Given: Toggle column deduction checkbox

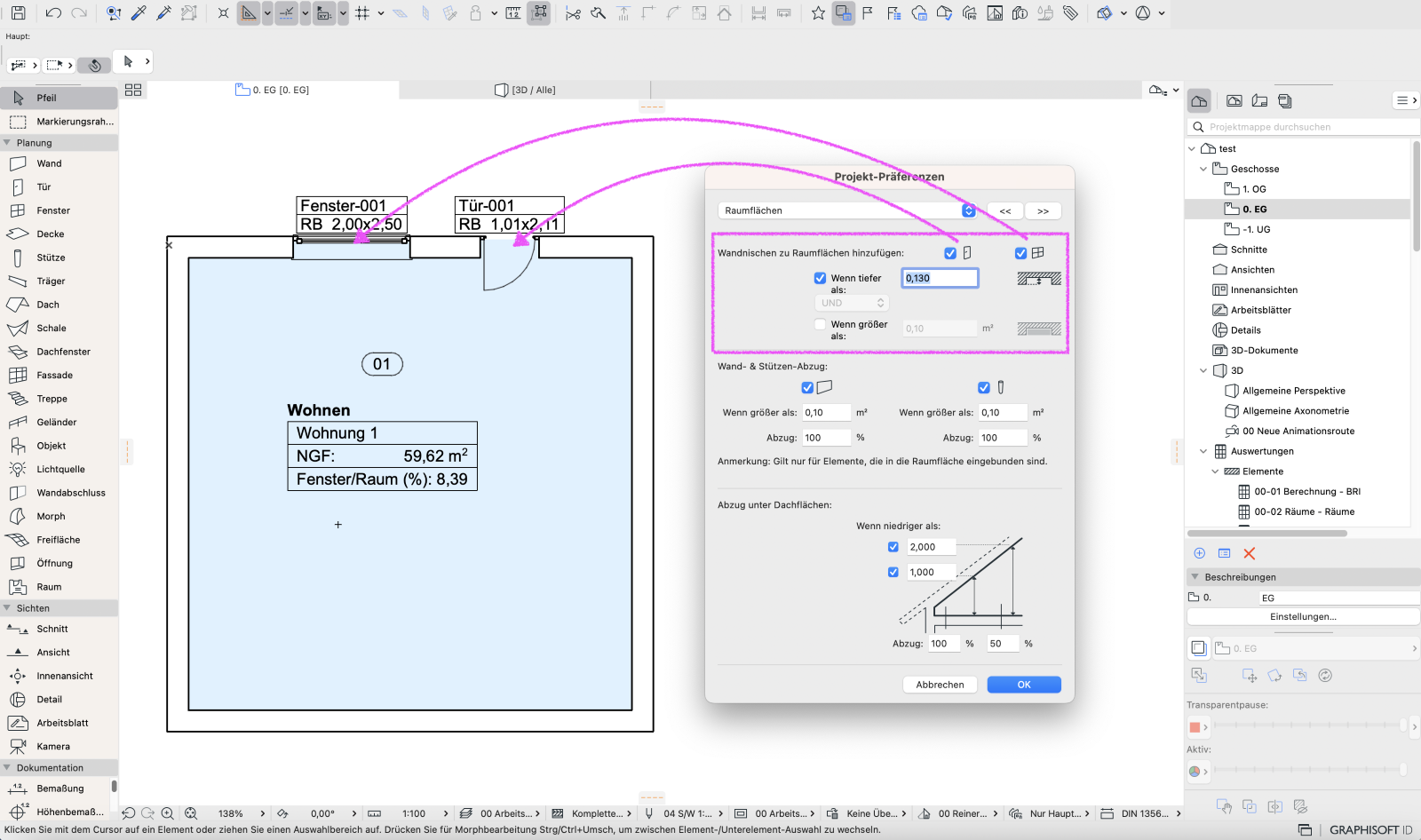Looking at the screenshot, I should tap(983, 387).
